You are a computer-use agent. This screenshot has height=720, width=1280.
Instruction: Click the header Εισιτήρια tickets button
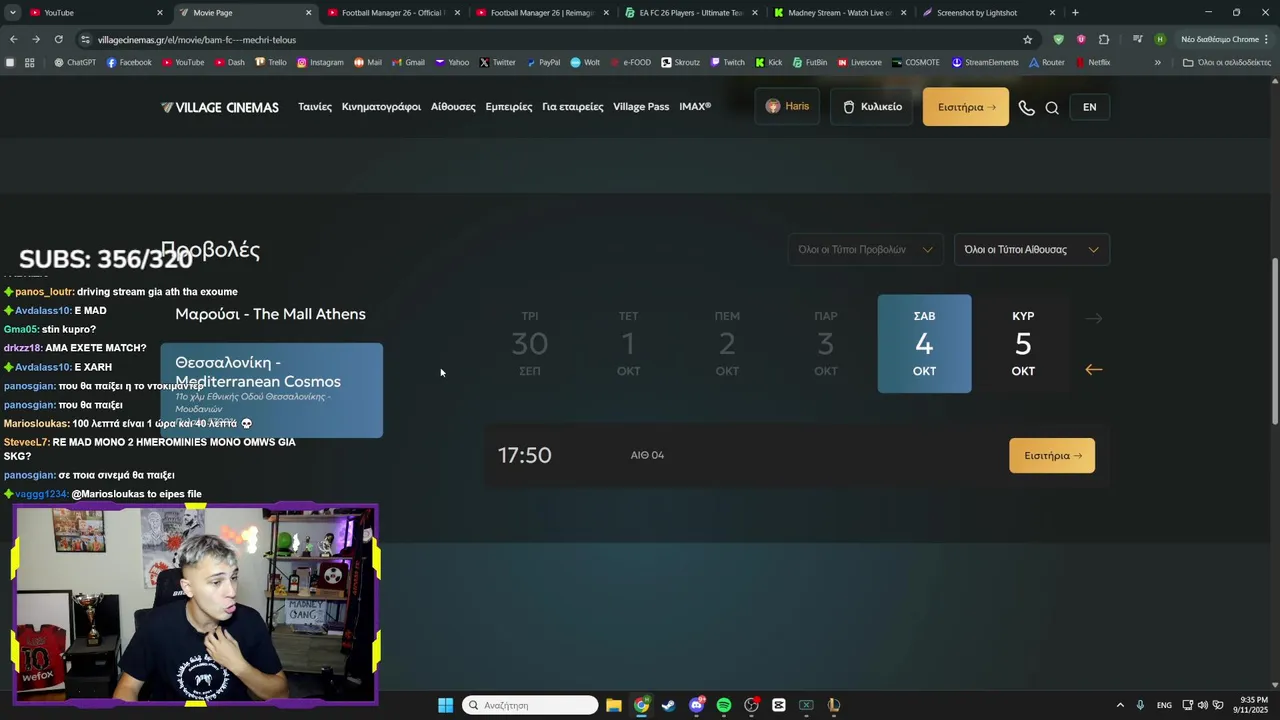click(966, 107)
